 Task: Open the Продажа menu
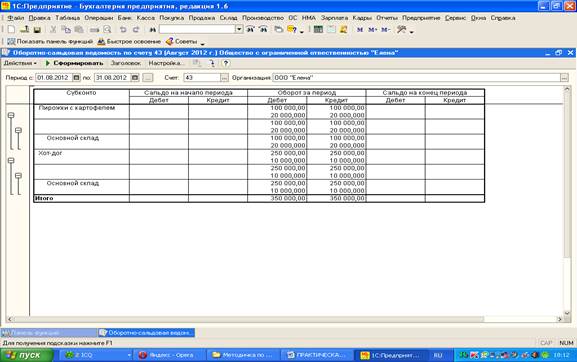202,18
